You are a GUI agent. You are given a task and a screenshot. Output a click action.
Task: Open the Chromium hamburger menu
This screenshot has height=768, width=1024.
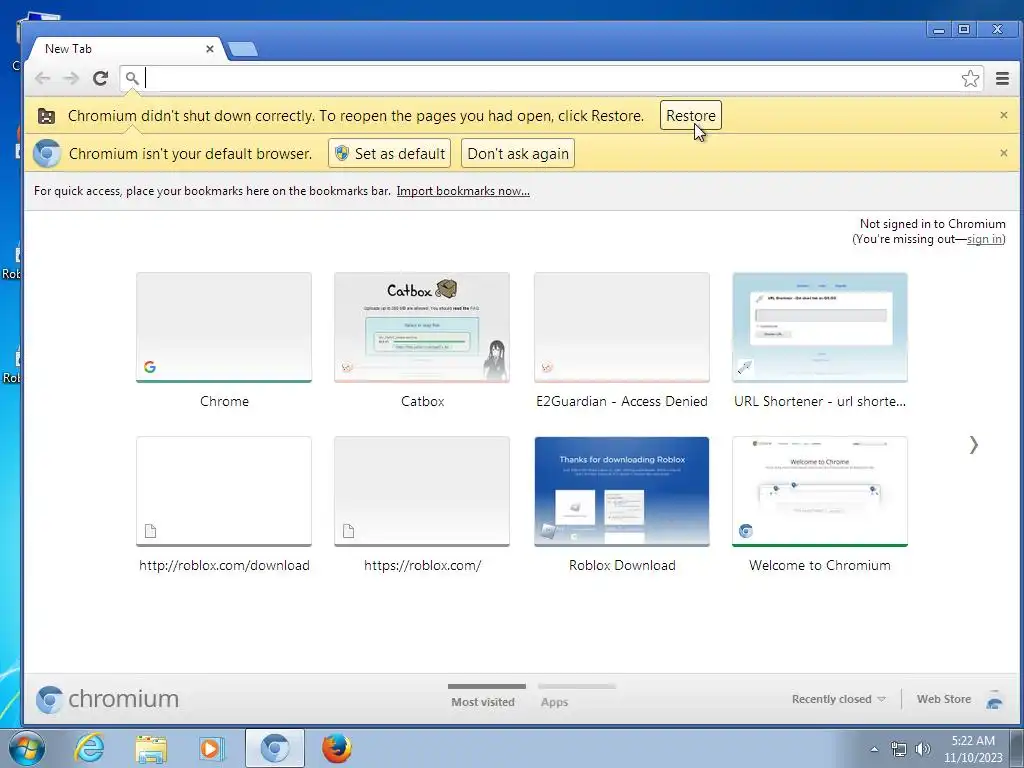click(x=1002, y=78)
